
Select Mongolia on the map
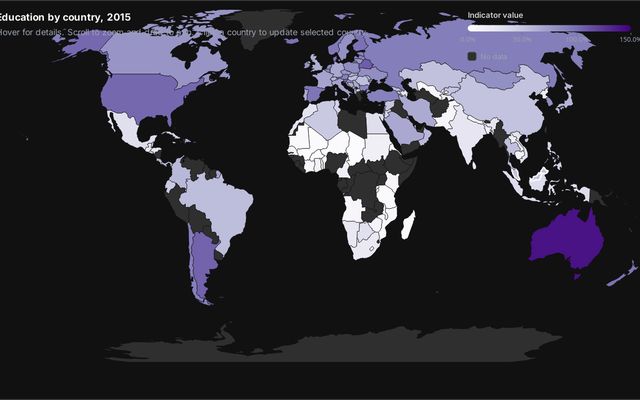pyautogui.click(x=494, y=78)
